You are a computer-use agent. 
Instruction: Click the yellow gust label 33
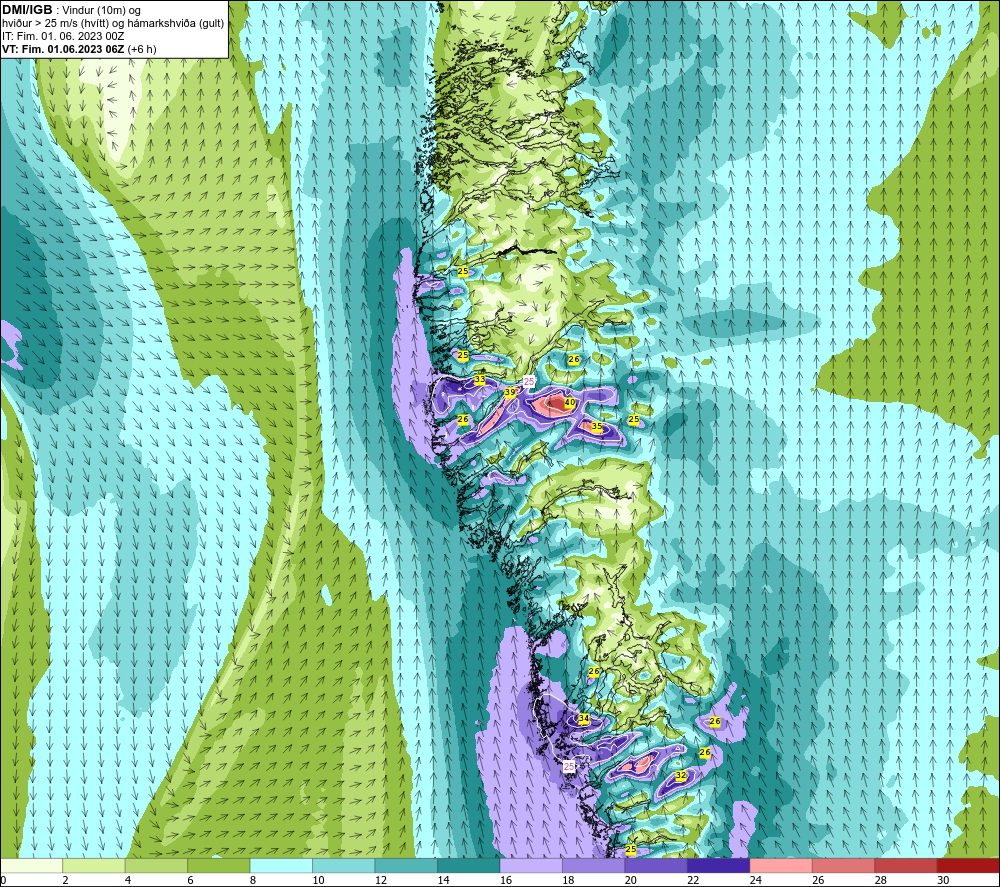pyautogui.click(x=480, y=380)
